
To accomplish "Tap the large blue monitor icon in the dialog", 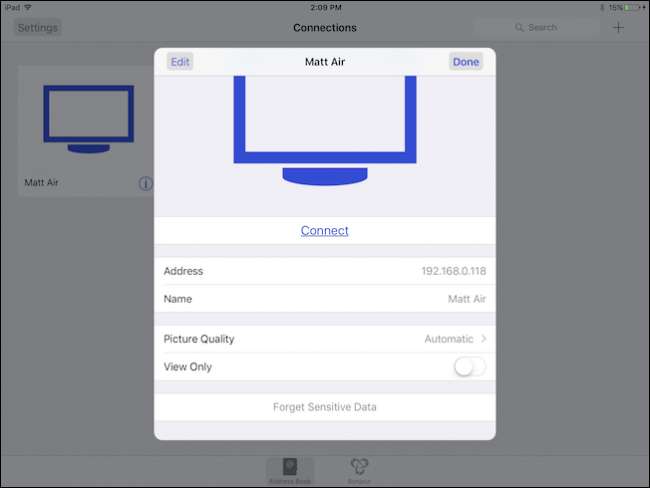I will pyautogui.click(x=325, y=130).
